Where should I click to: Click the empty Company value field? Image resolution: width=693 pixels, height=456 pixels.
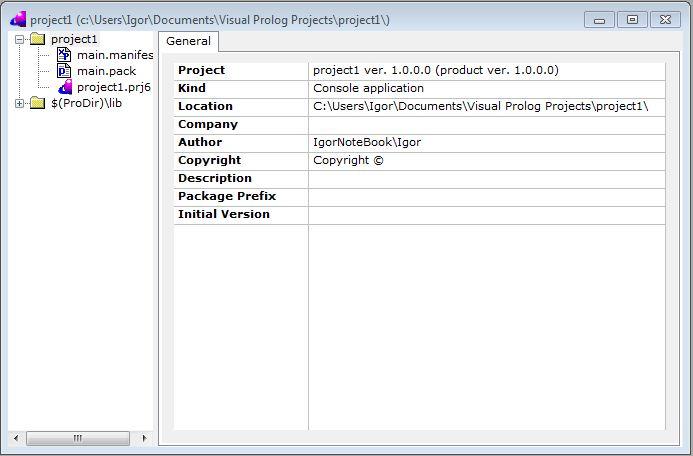pos(487,125)
